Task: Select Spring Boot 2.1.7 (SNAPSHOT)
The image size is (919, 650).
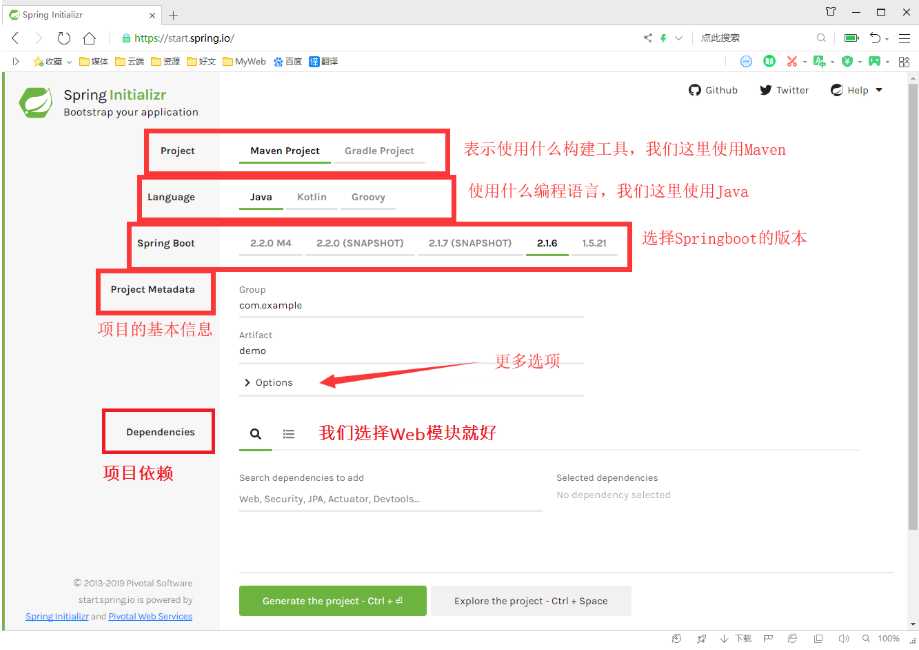Action: click(x=470, y=243)
